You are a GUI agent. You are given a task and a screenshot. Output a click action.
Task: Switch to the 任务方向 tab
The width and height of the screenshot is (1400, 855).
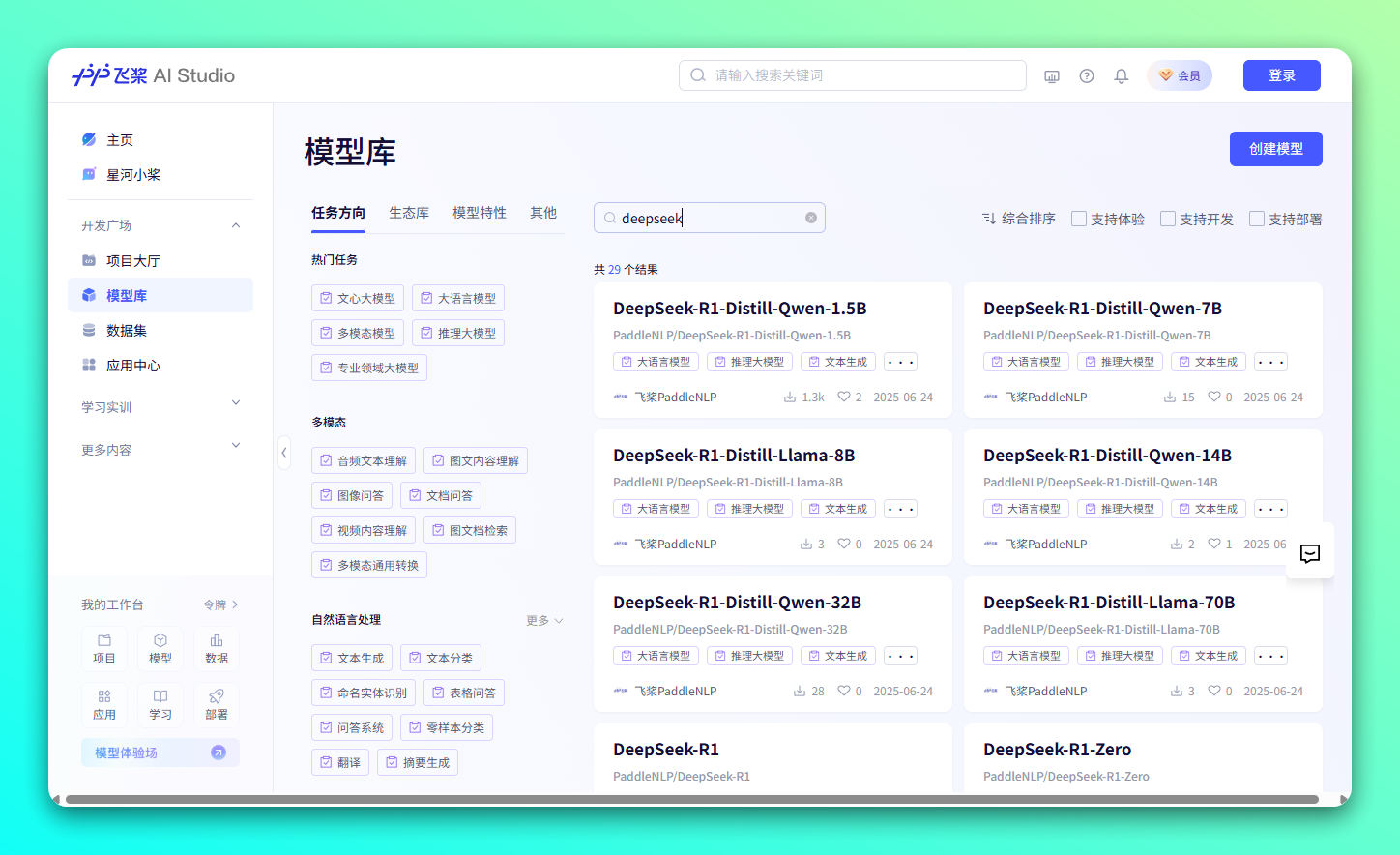point(338,213)
